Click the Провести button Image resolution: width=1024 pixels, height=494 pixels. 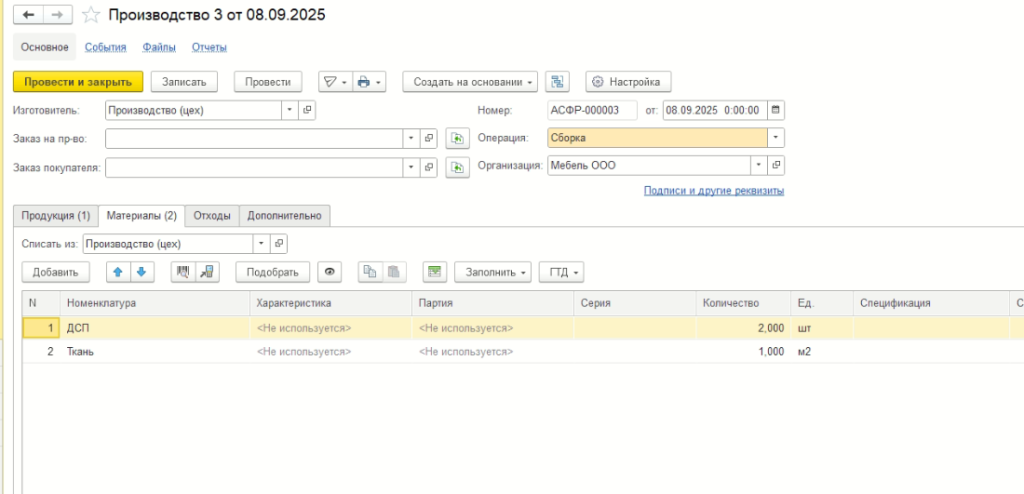coord(268,82)
